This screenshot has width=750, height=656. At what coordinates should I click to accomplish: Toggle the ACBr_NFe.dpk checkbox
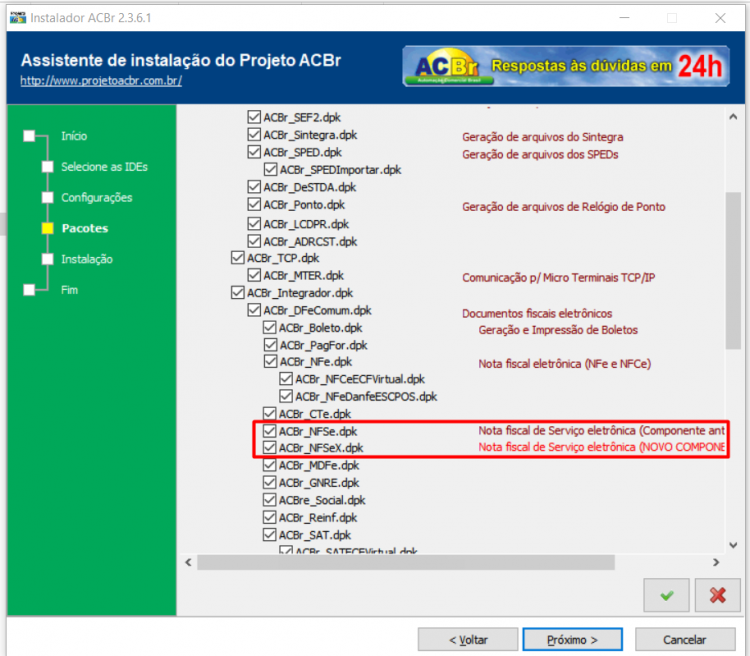tap(270, 361)
